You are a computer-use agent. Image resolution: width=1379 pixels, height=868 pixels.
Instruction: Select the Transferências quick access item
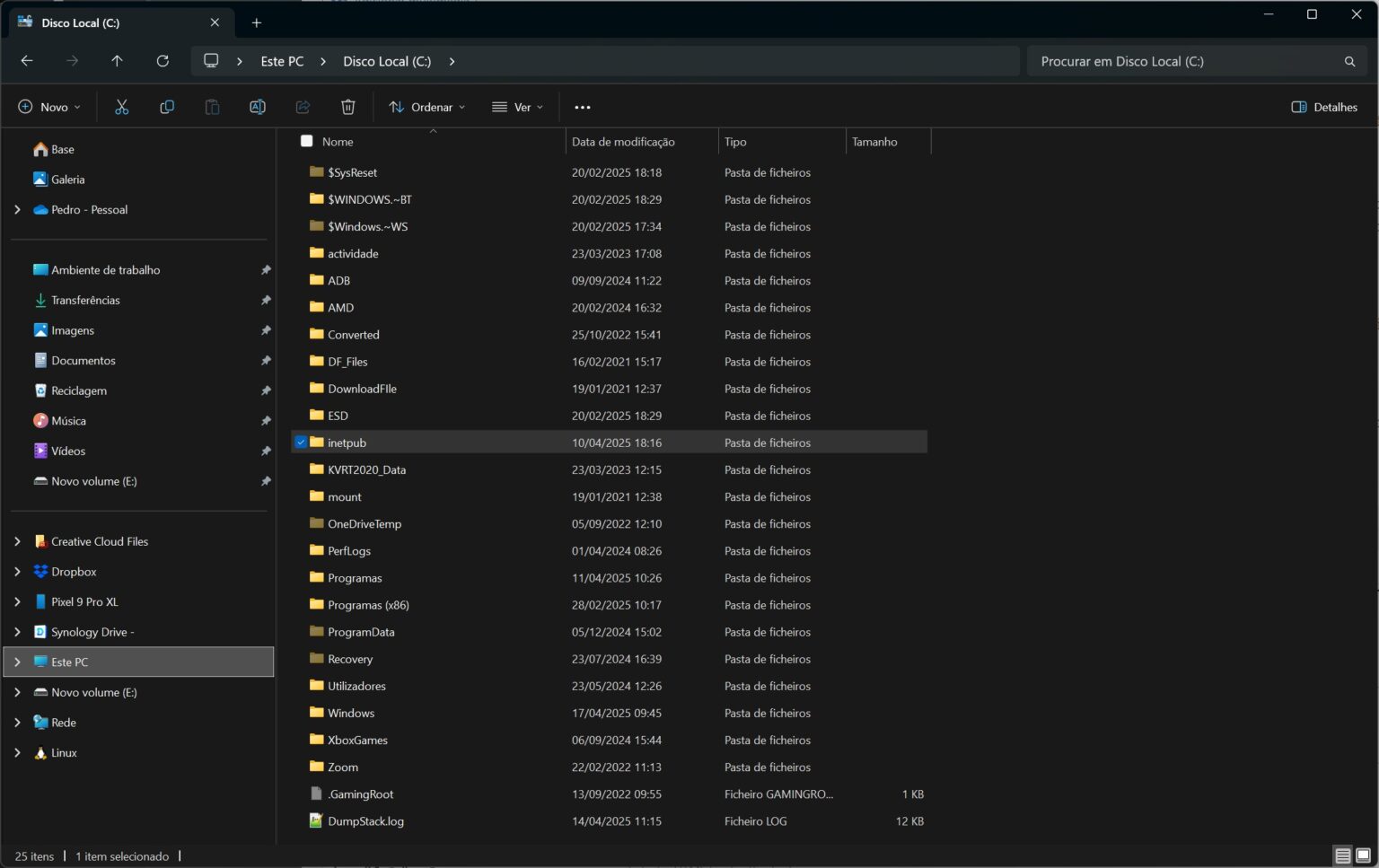click(85, 300)
